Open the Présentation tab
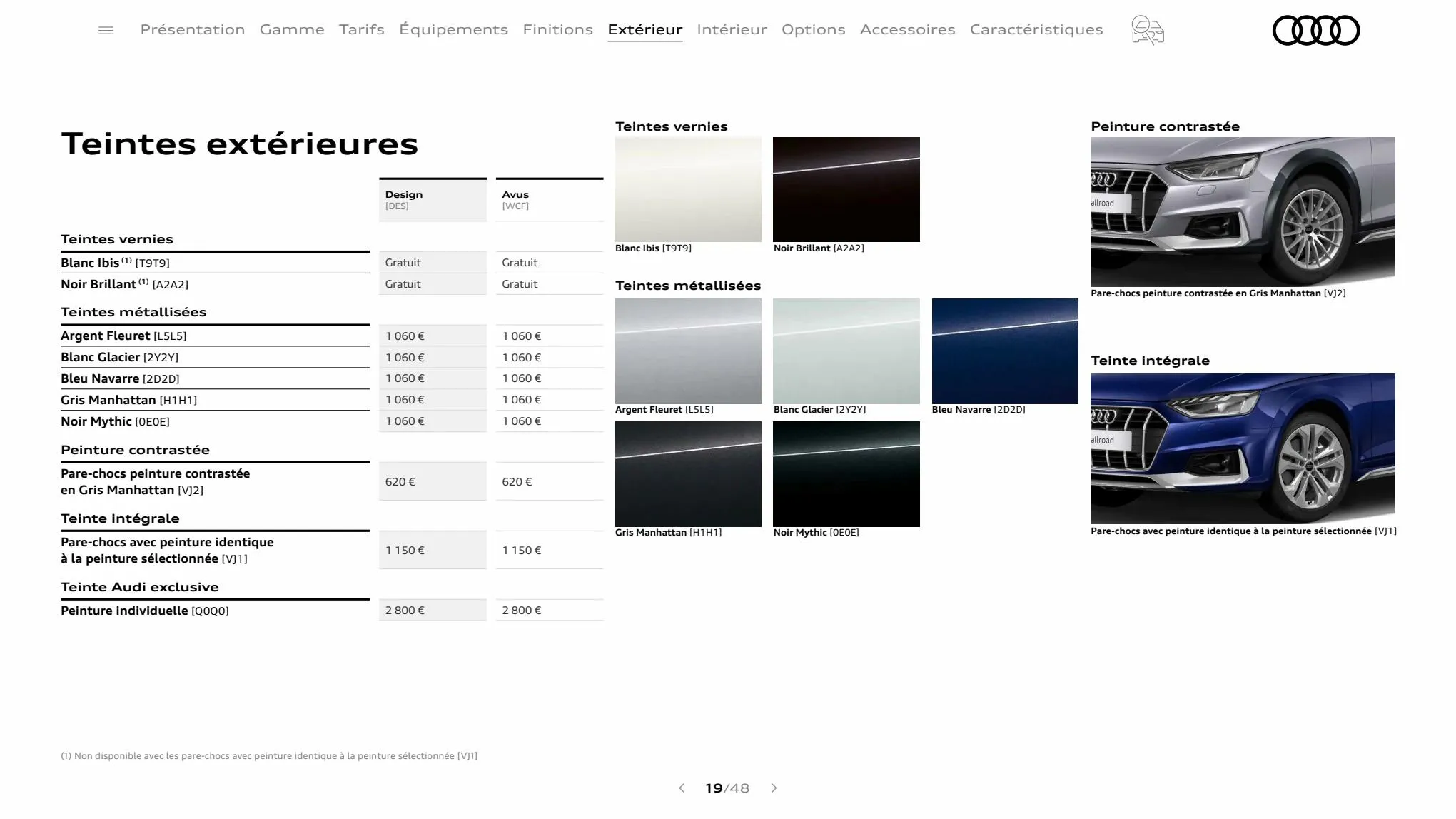Screen dimensions: 1456x819 pyautogui.click(x=193, y=29)
